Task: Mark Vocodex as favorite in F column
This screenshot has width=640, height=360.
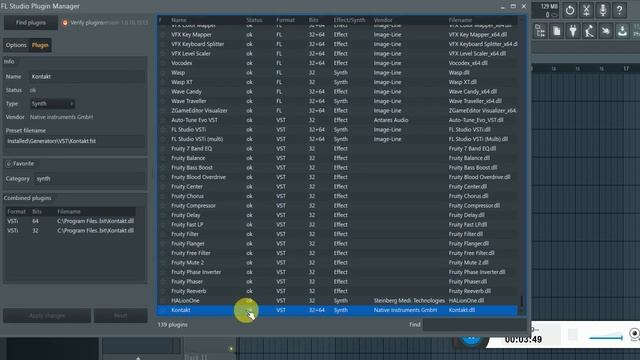Action: tap(163, 63)
